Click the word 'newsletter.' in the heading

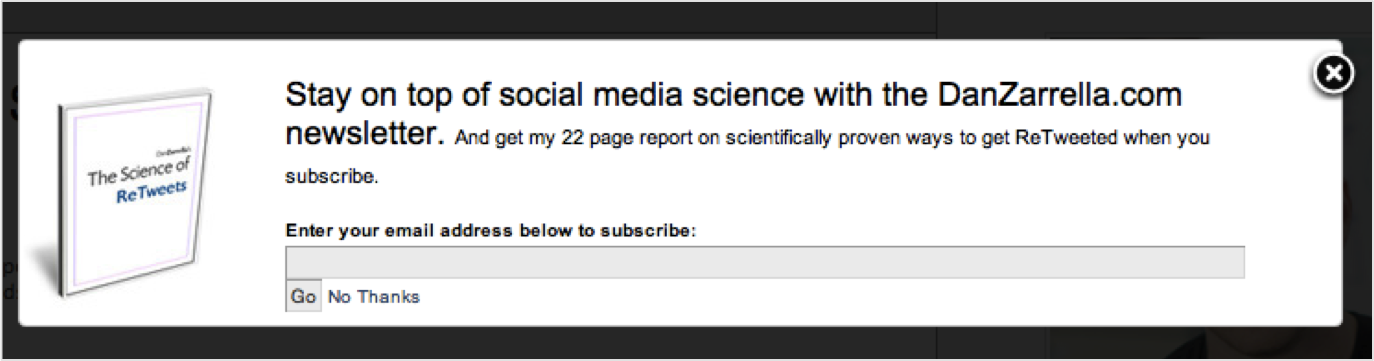[365, 135]
